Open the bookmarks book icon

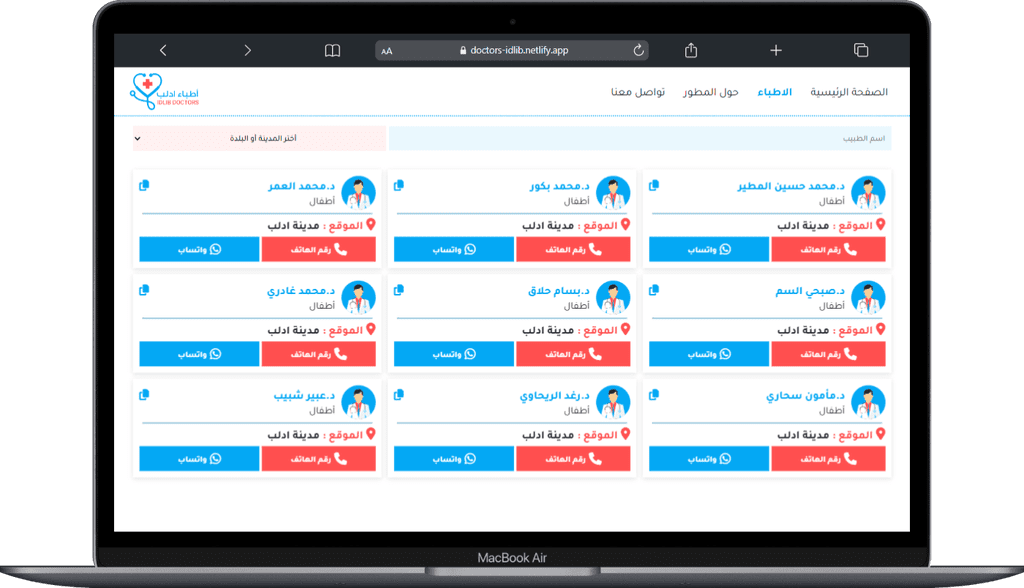[332, 50]
